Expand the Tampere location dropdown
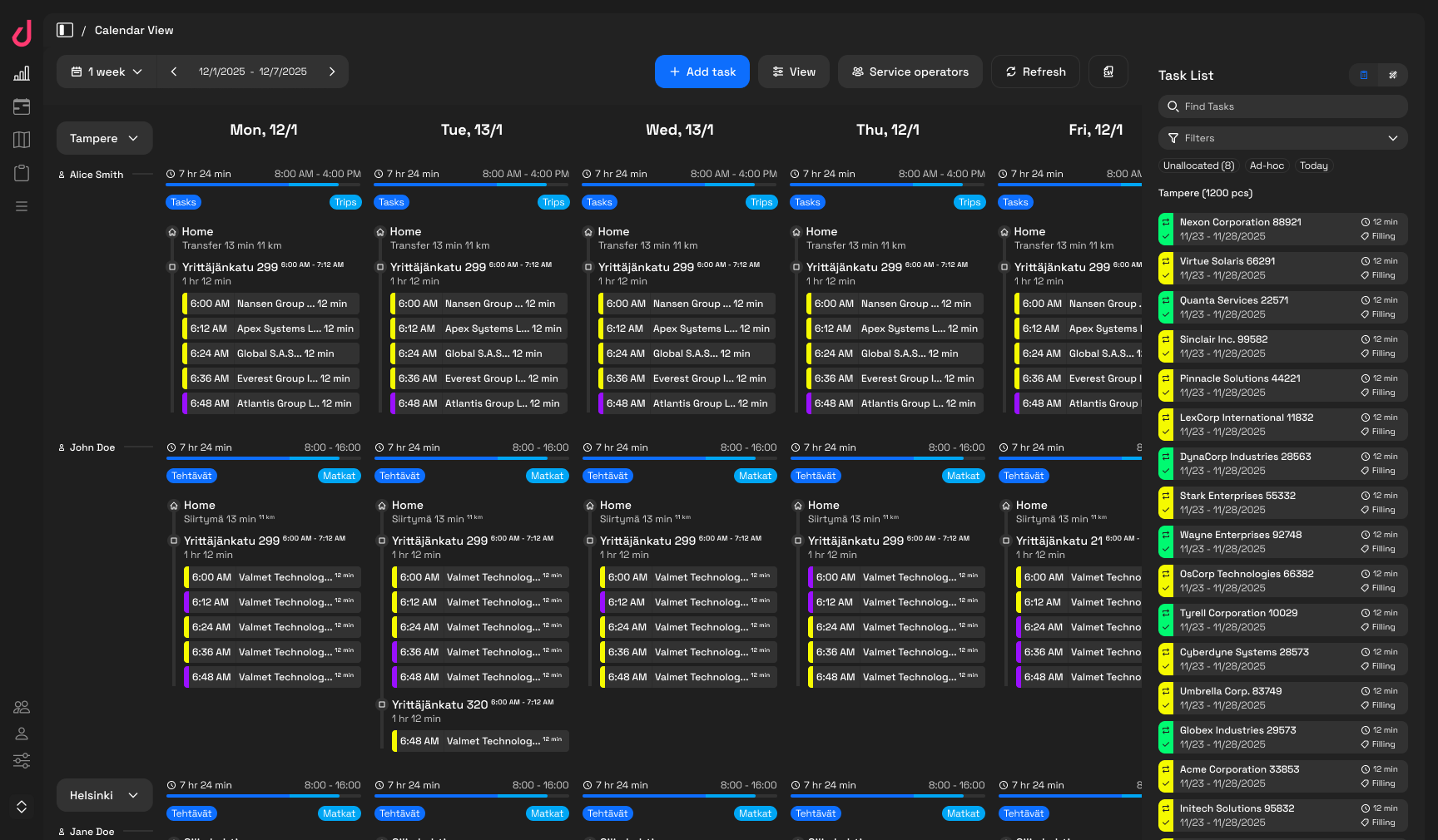 point(104,138)
